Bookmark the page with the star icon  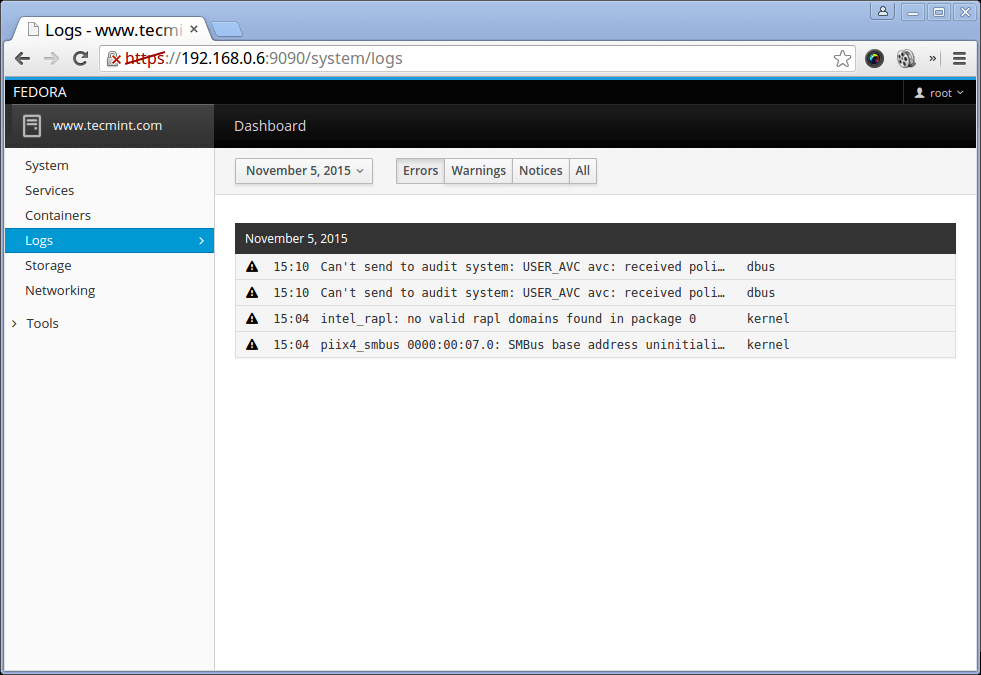(x=842, y=58)
